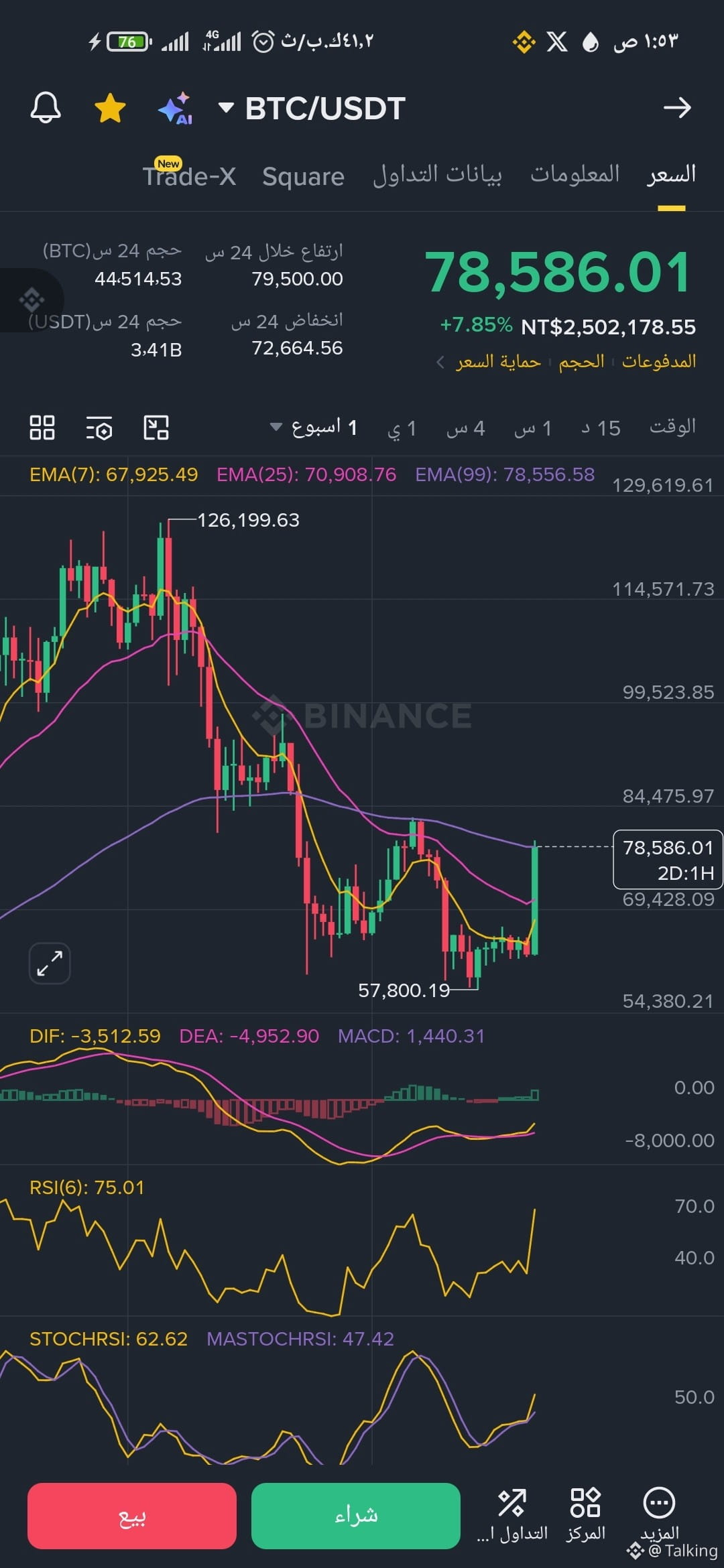Tap the 24h USDT volume 3.41B
This screenshot has width=724, height=1568.
pyautogui.click(x=156, y=350)
